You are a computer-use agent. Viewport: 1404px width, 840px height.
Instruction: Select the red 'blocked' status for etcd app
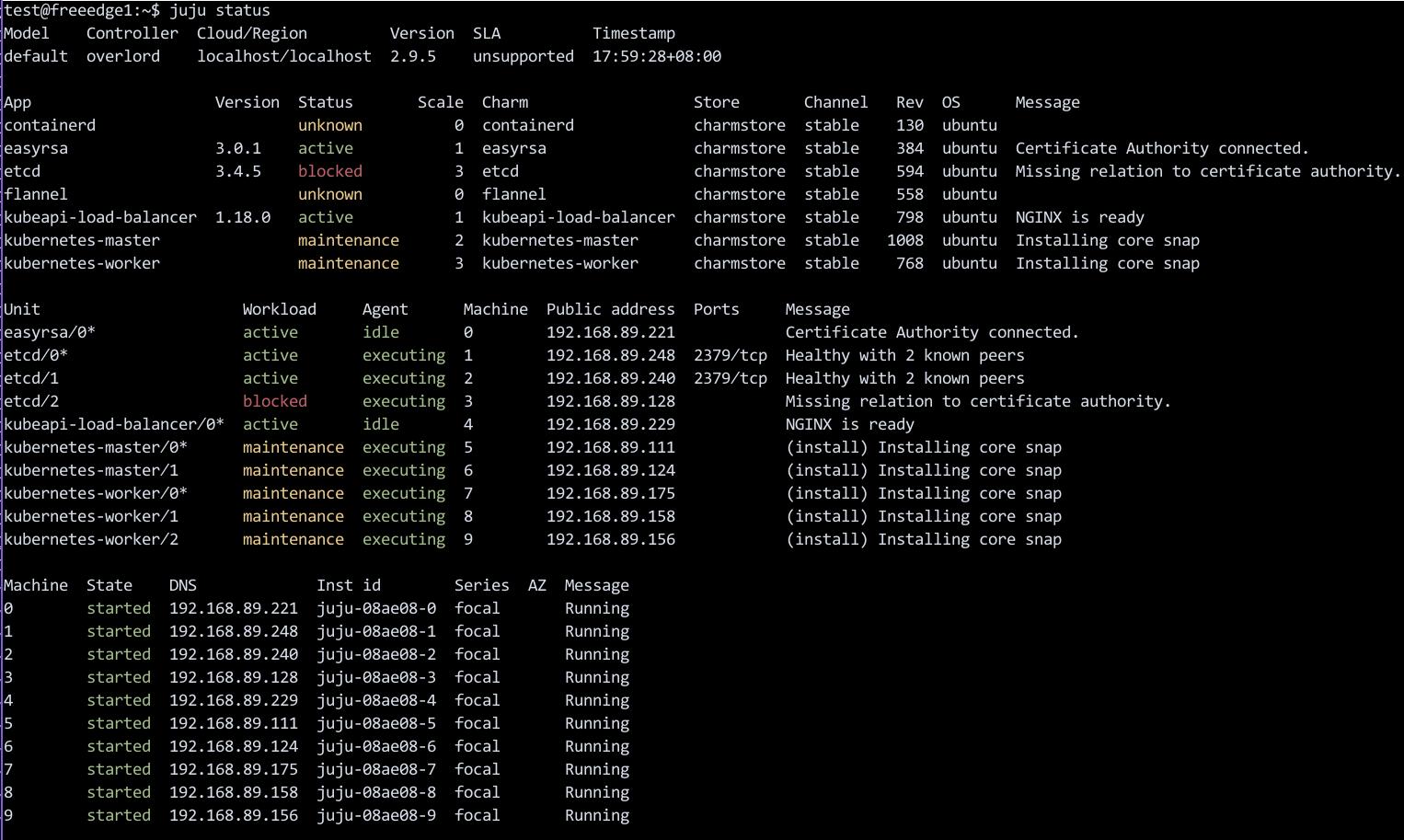point(330,171)
